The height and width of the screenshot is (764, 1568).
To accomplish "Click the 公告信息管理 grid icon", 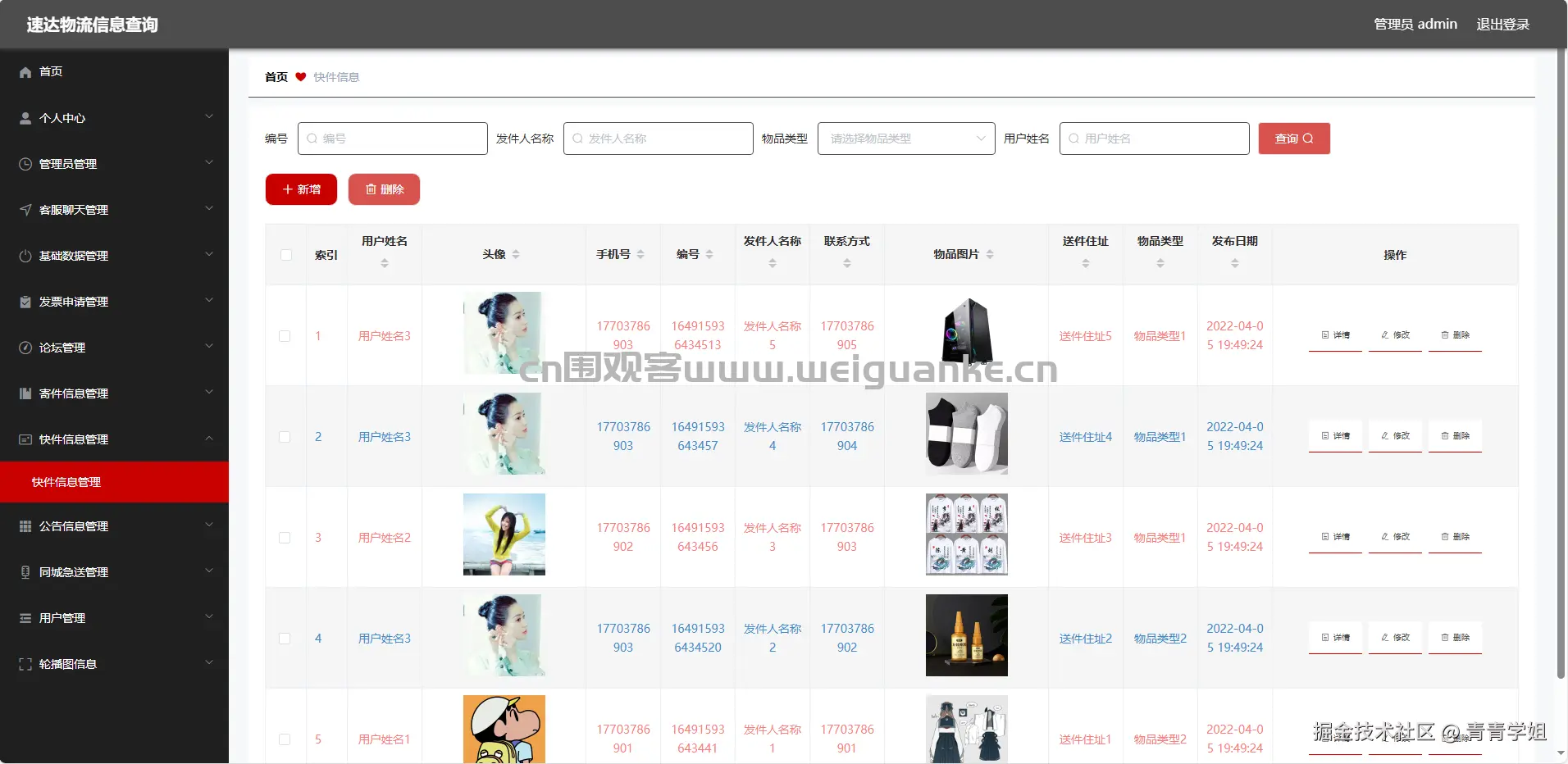I will point(25,525).
